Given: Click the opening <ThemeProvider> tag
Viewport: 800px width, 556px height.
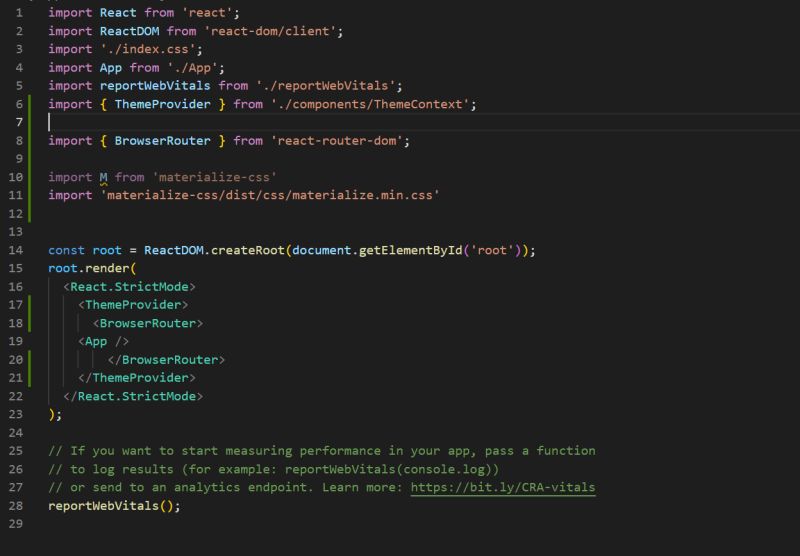Looking at the screenshot, I should 133,305.
